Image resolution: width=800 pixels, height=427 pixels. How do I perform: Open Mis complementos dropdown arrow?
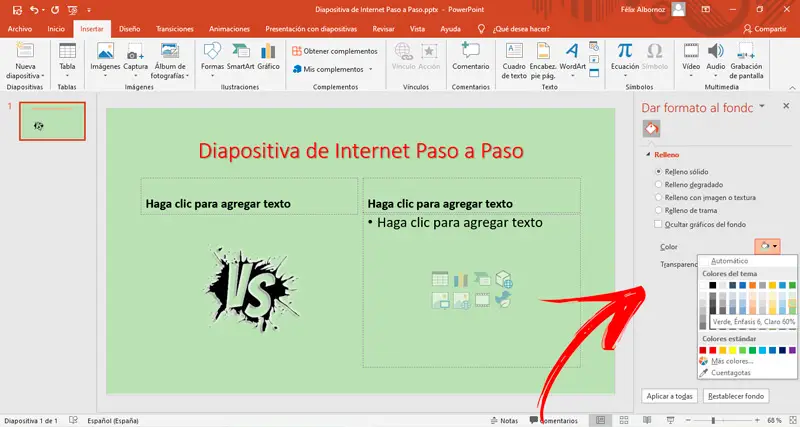point(371,69)
